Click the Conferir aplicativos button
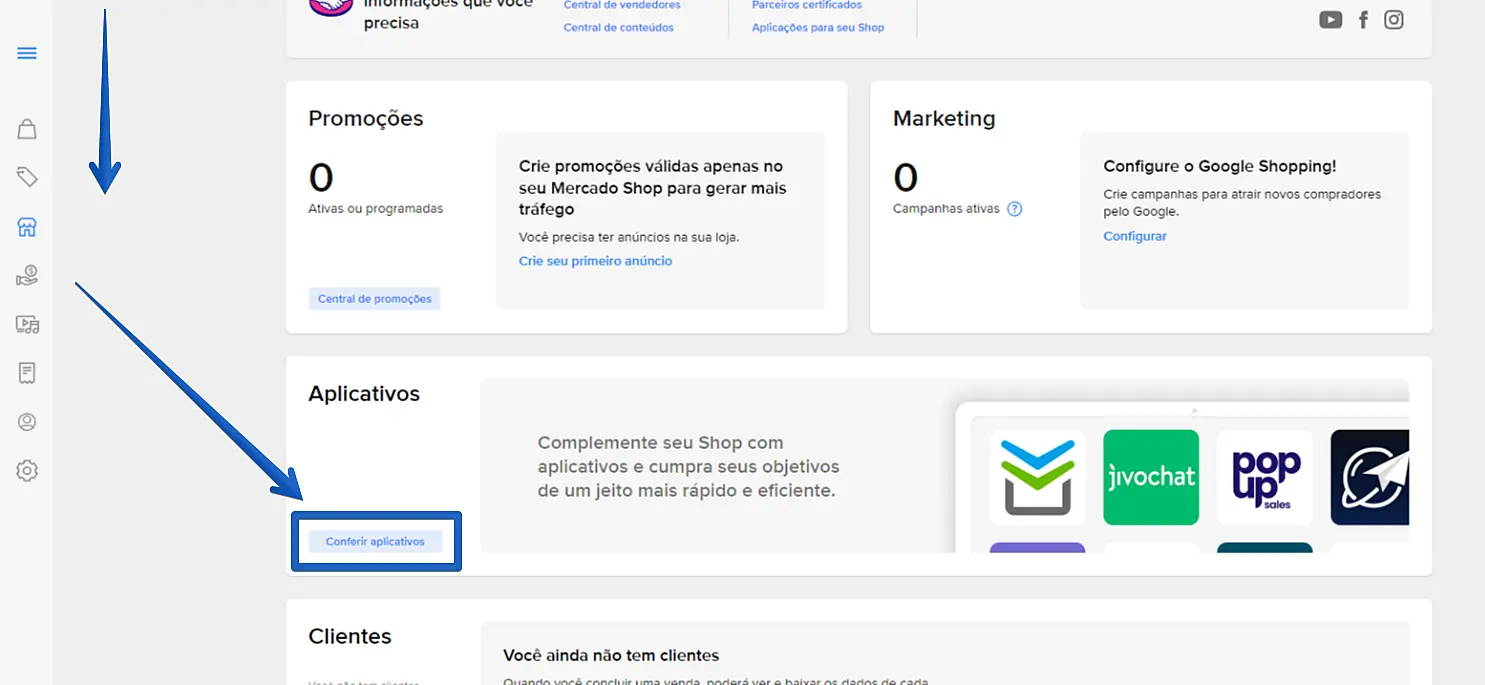 coord(375,541)
